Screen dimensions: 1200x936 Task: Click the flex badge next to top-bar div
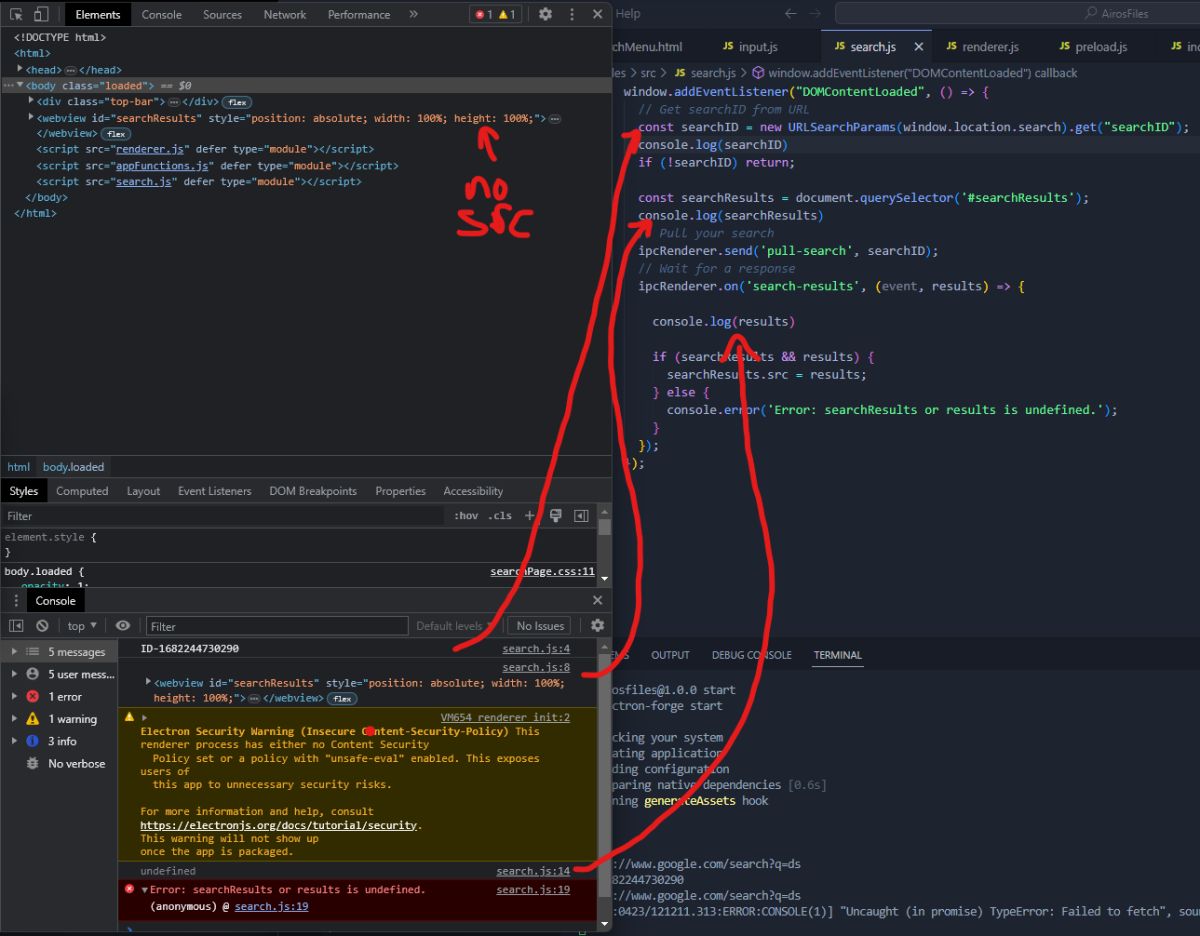[x=237, y=102]
